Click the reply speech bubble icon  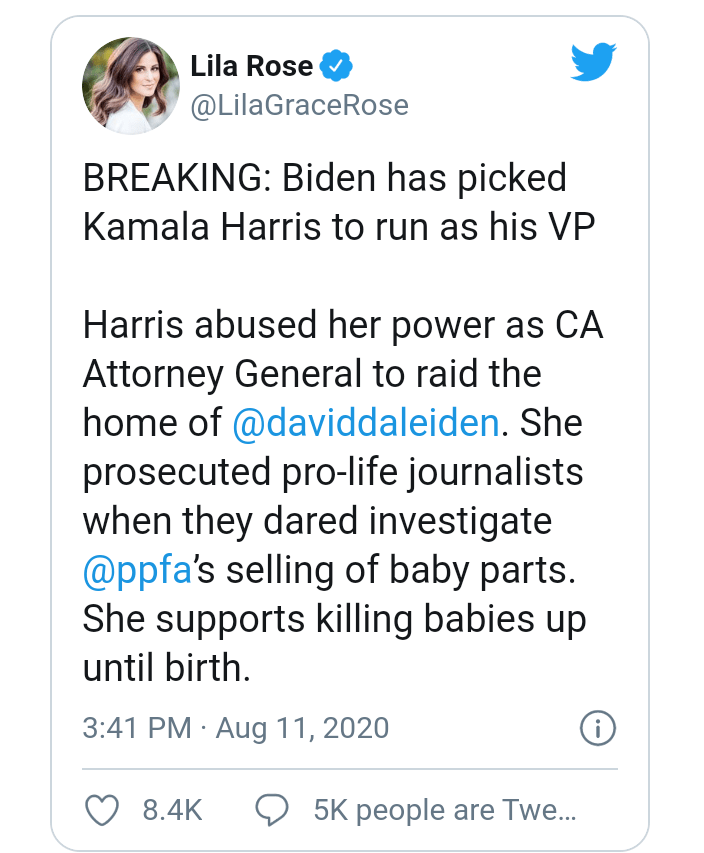(273, 809)
